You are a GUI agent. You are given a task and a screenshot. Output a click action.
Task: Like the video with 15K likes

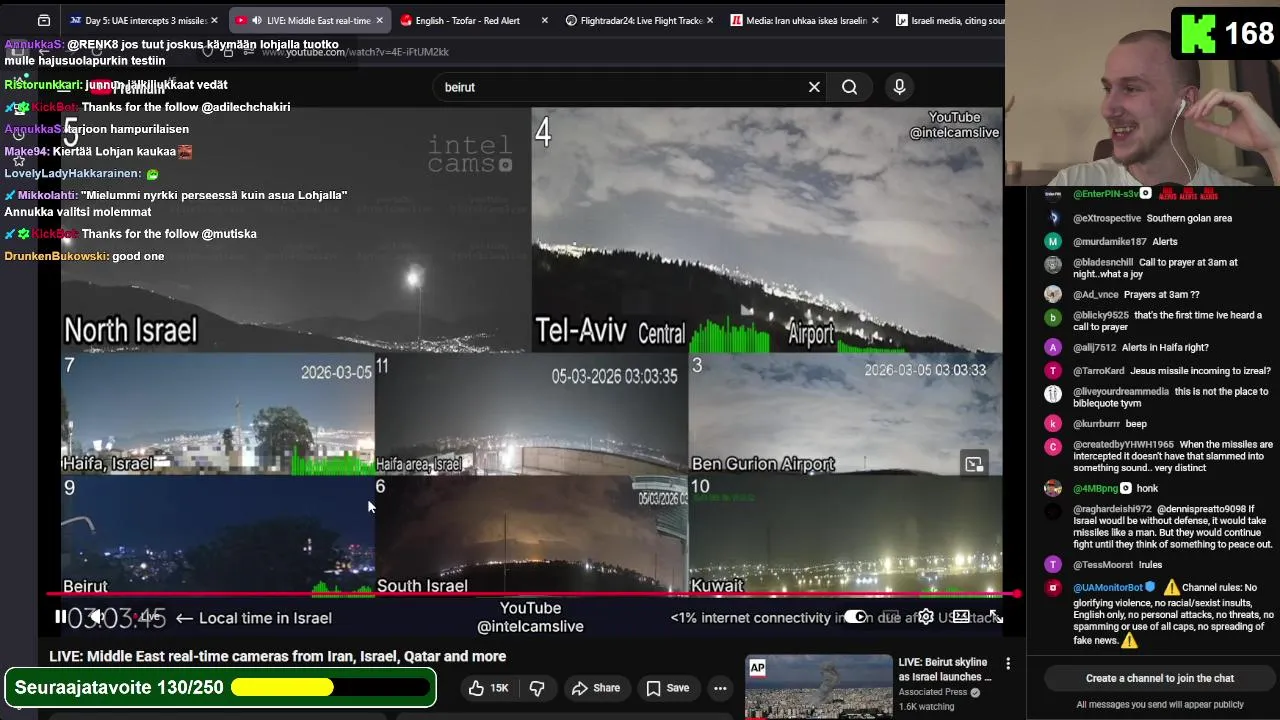coord(488,688)
